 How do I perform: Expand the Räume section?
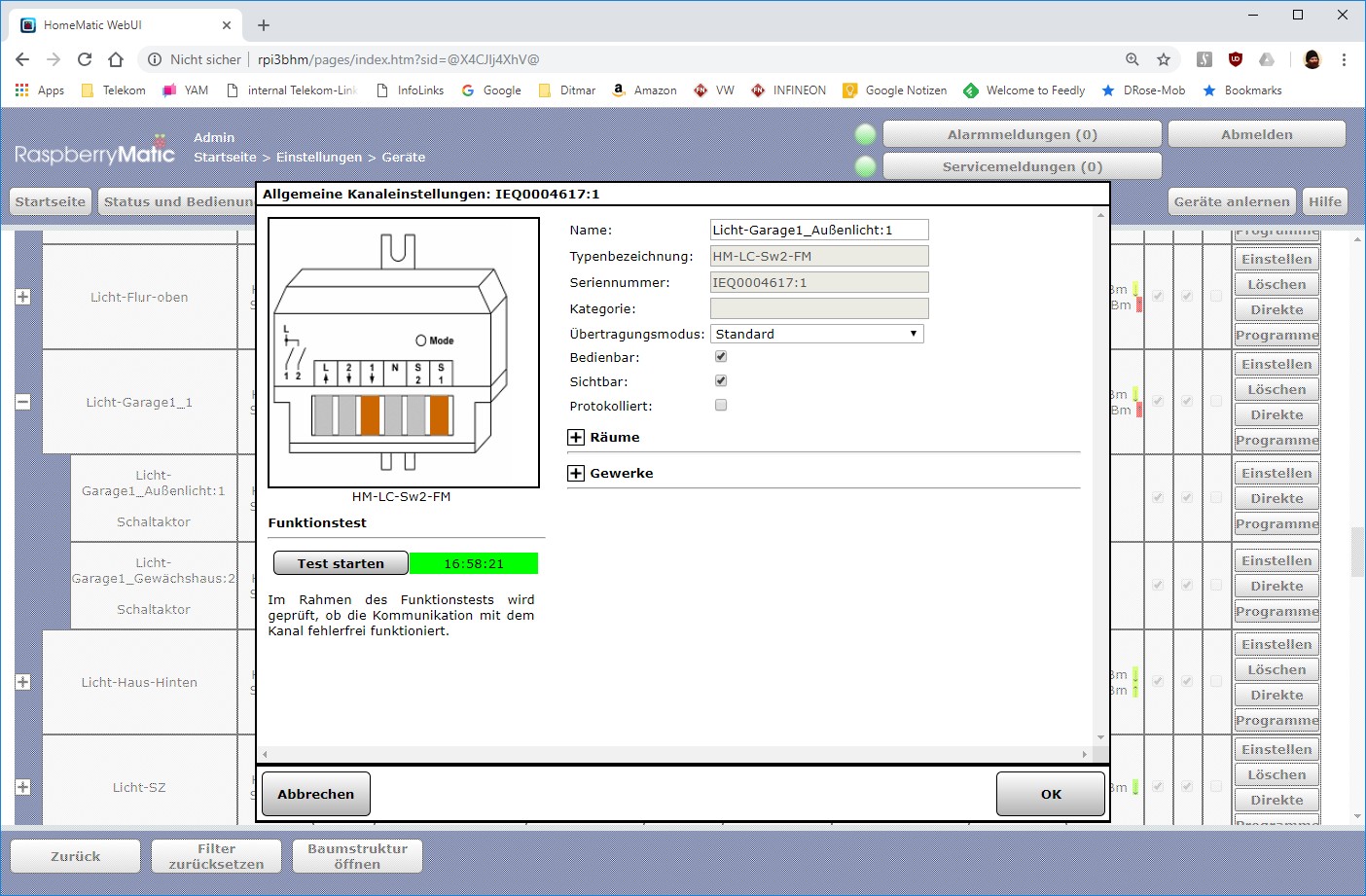coord(576,438)
